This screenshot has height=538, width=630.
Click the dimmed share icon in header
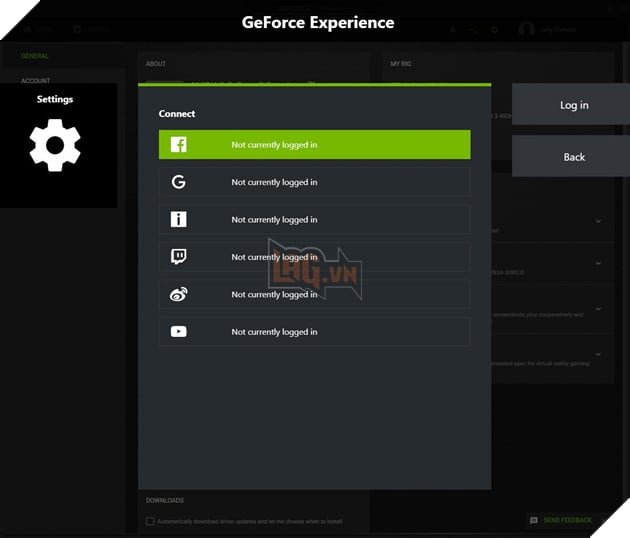[x=473, y=29]
